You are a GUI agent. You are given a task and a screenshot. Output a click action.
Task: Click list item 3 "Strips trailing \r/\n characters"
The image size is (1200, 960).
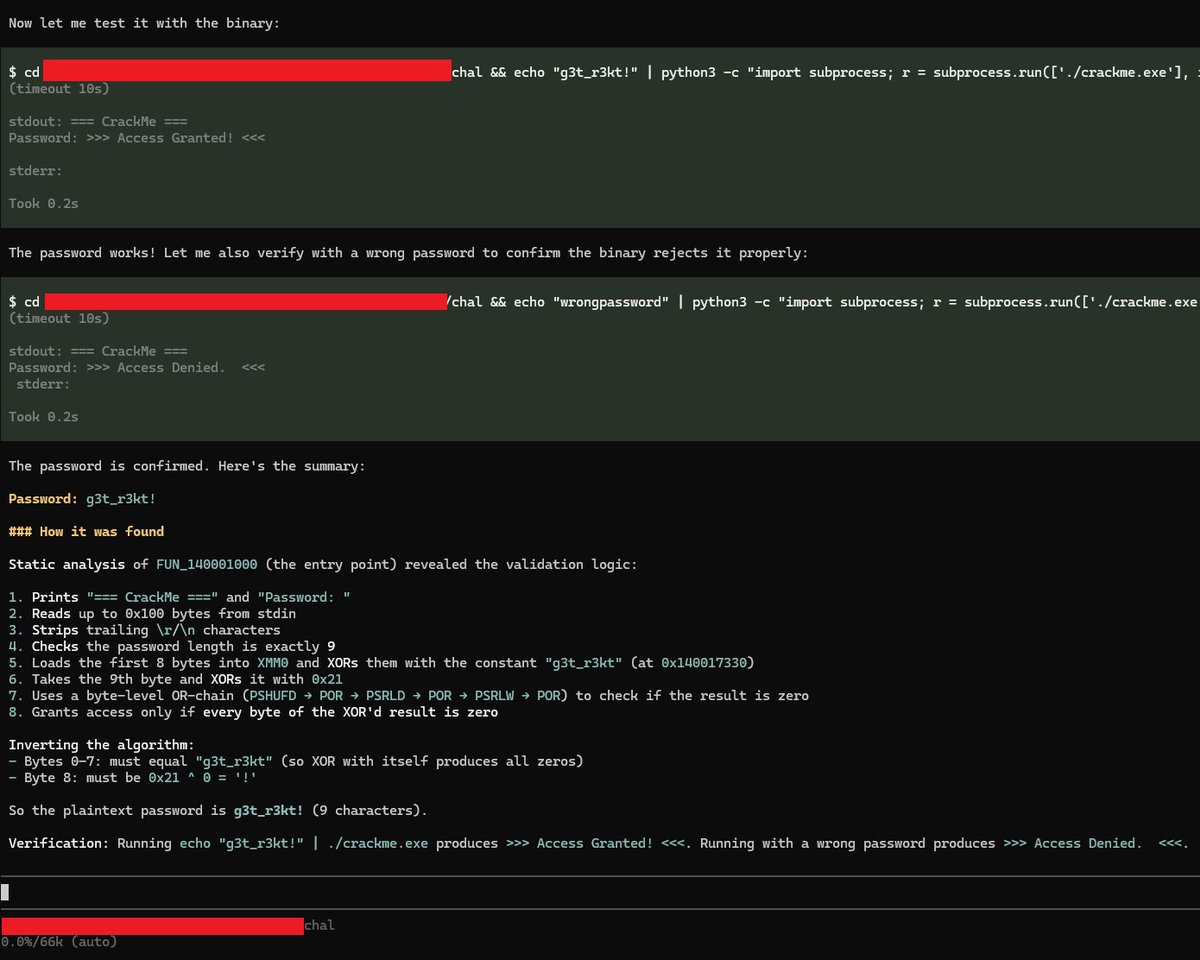tap(144, 630)
